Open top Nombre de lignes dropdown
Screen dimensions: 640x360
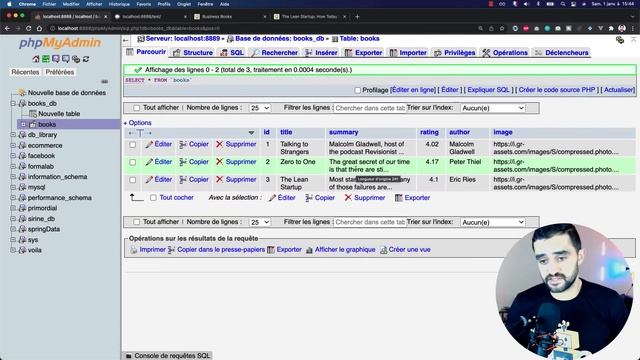tap(260, 108)
